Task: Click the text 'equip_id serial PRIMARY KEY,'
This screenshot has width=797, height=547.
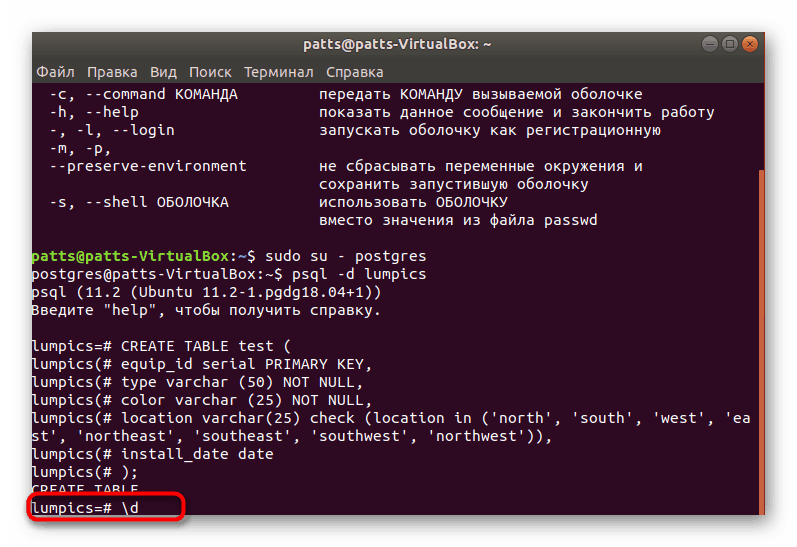Action: (x=247, y=364)
